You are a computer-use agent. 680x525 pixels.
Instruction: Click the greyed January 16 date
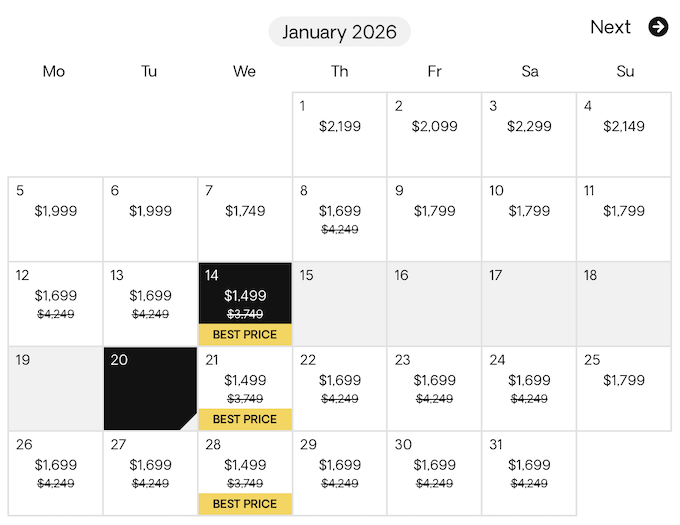pyautogui.click(x=434, y=304)
